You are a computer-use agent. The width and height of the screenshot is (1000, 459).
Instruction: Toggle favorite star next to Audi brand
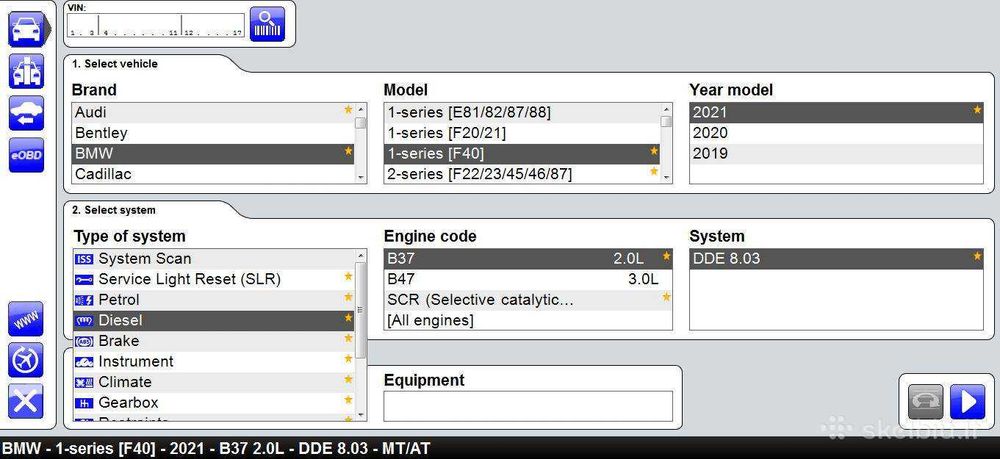pos(348,110)
